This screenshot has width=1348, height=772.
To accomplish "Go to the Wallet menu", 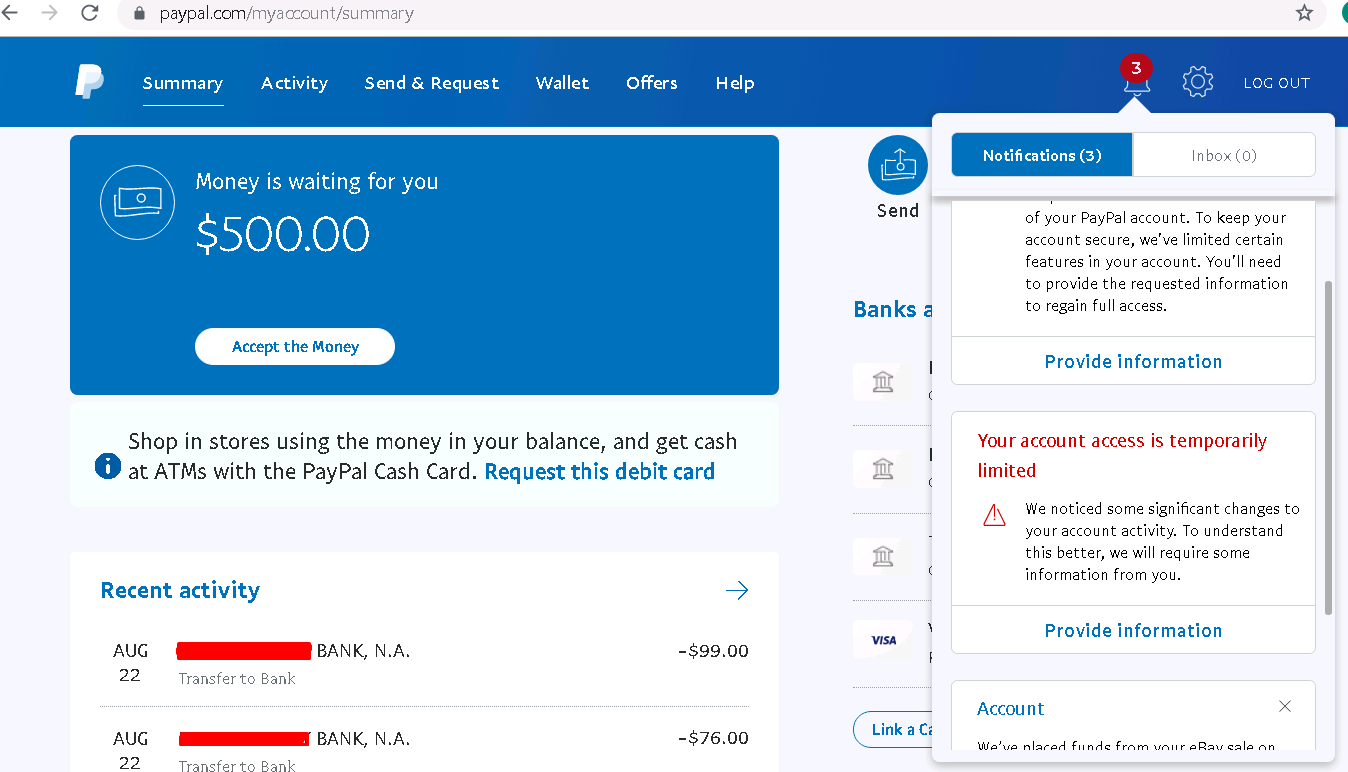I will 562,83.
